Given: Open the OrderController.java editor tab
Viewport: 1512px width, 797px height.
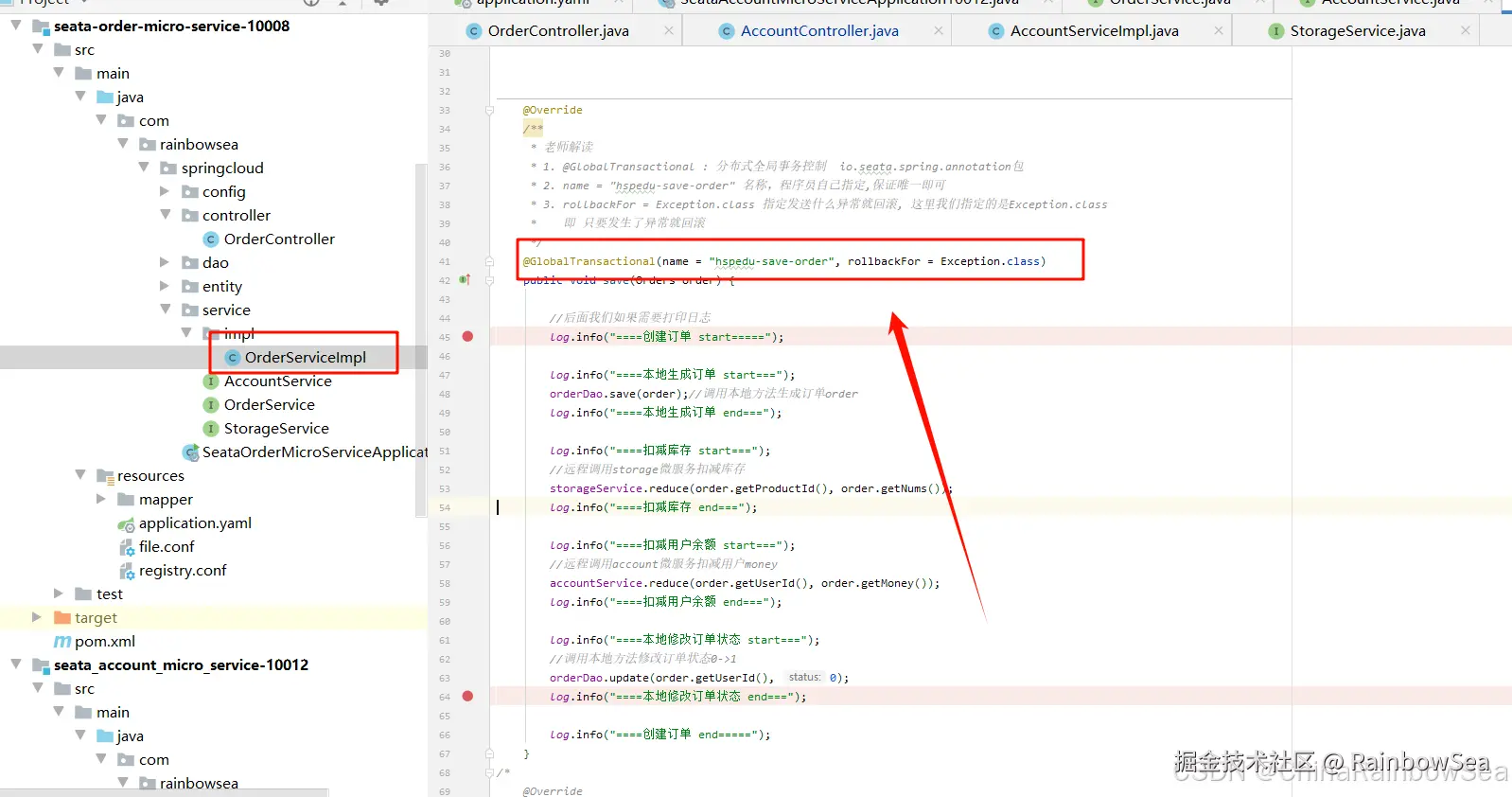Looking at the screenshot, I should [x=558, y=31].
